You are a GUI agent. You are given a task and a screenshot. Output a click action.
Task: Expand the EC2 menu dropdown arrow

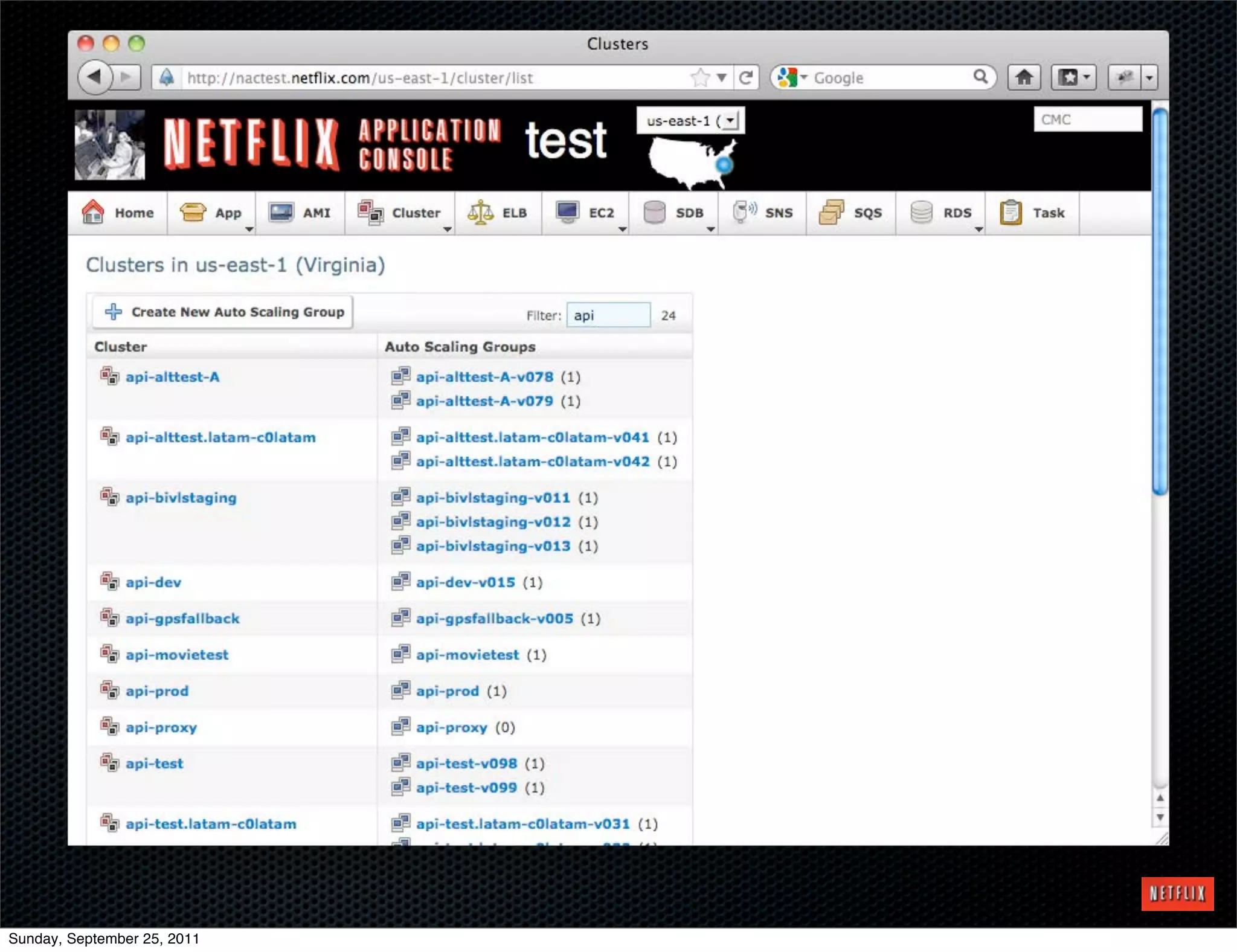(622, 230)
